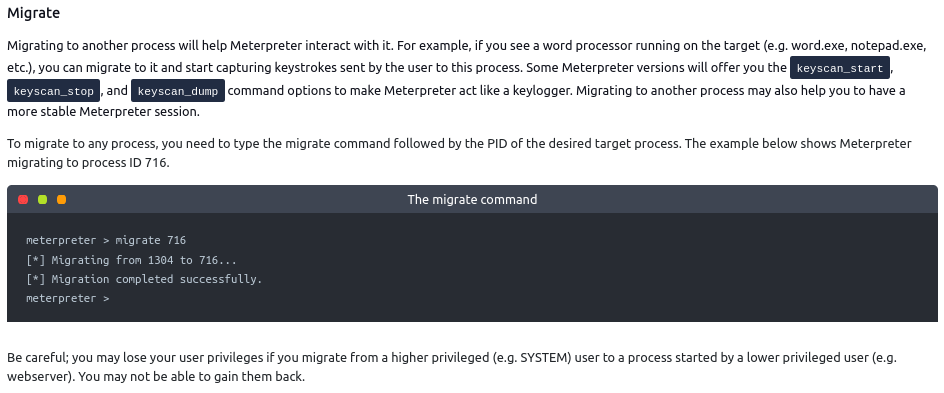The image size is (944, 393).
Task: Click the last empty meterpreter prompt
Action: 67,299
